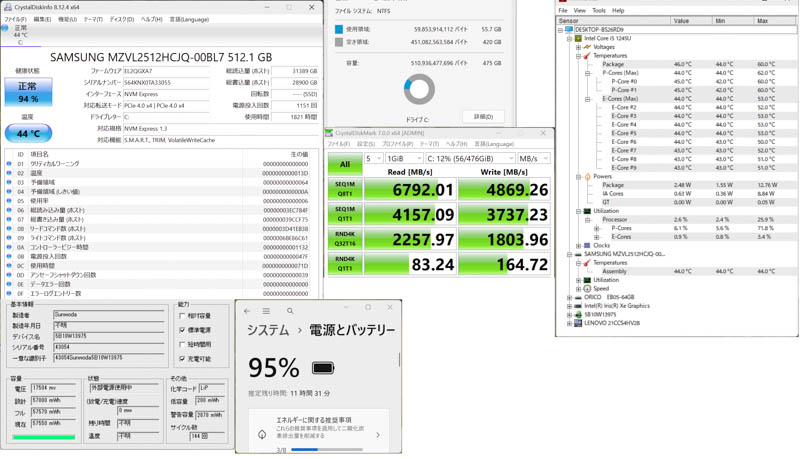Open the エネルギーに関する推奨事項 chevron

378,435
